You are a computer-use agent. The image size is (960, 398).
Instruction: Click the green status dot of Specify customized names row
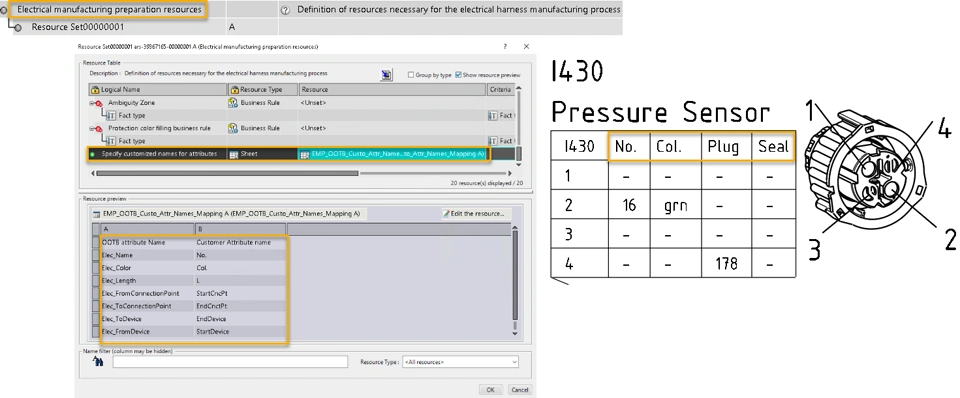tap(93, 154)
